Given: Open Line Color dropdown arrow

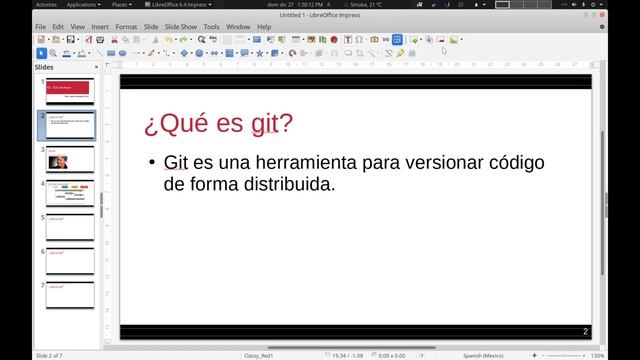Looking at the screenshot, I should pyautogui.click(x=74, y=53).
